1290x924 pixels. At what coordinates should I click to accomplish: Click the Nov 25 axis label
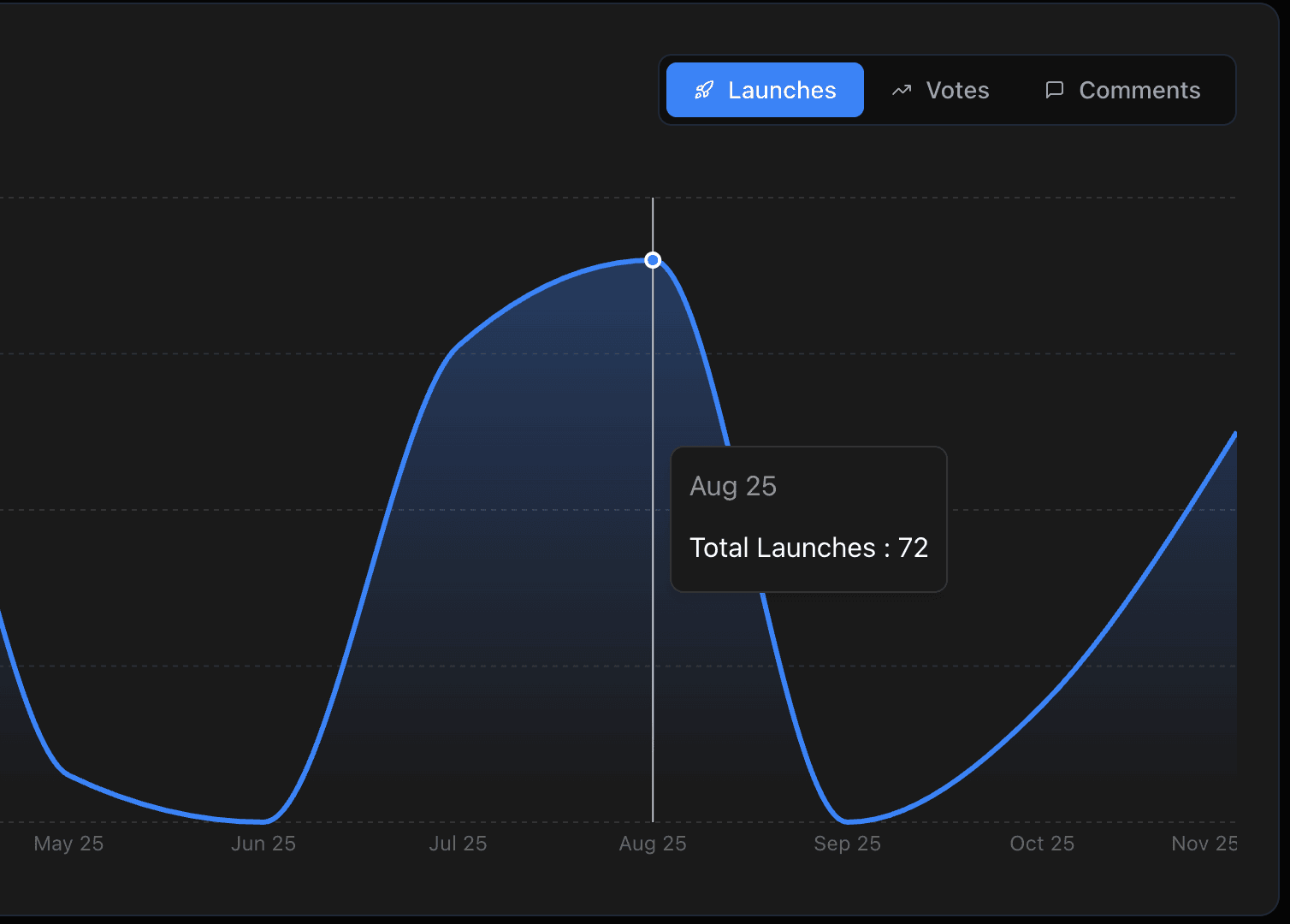pos(1204,843)
